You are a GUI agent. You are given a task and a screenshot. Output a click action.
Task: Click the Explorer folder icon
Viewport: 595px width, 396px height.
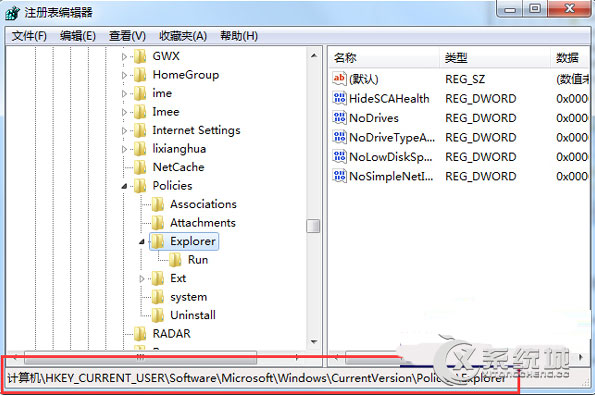pos(157,242)
